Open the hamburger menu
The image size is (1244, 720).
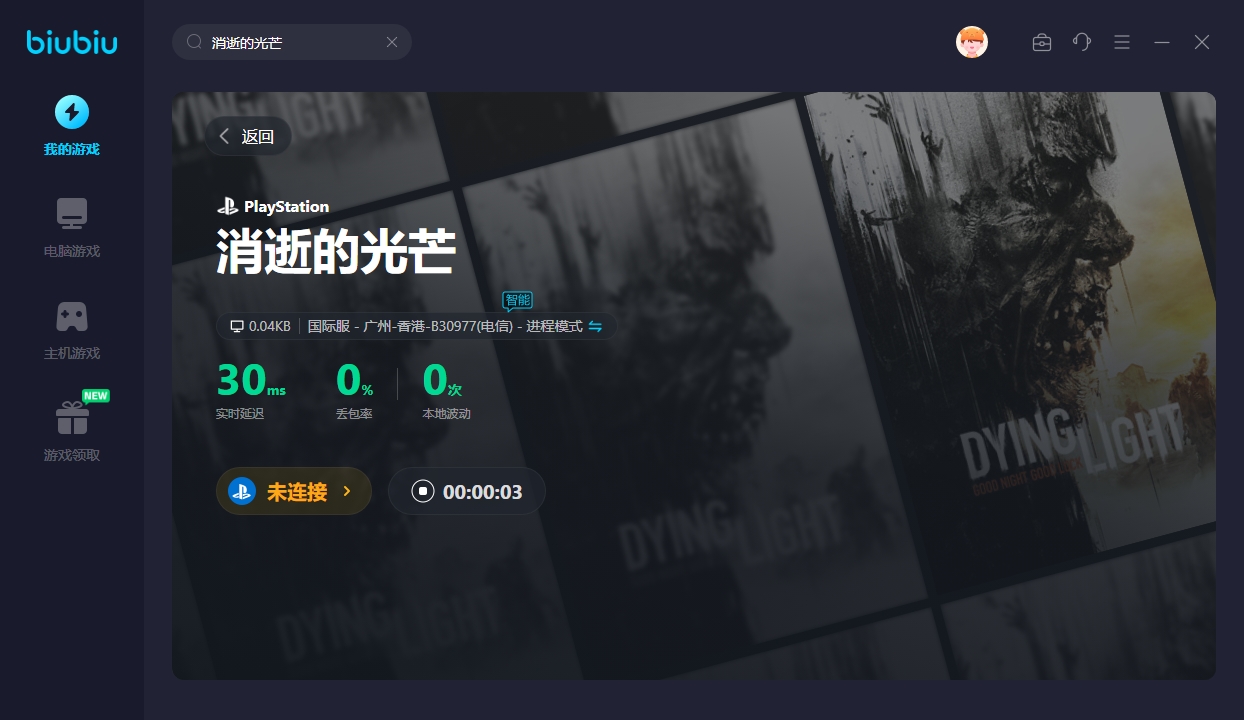(1122, 42)
